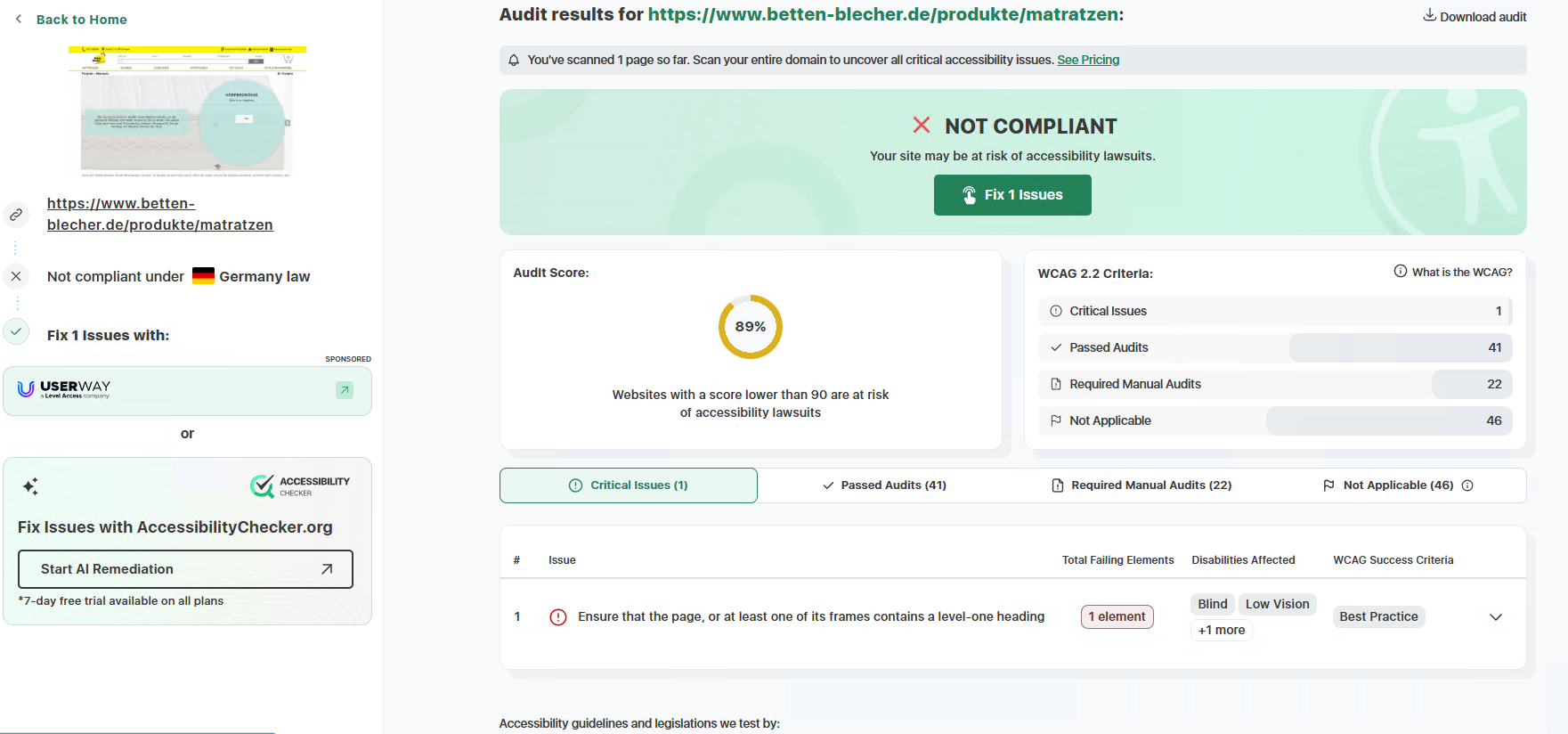Click the Fix 1 Issues button
Viewport: 1568px width, 734px height.
(1012, 195)
